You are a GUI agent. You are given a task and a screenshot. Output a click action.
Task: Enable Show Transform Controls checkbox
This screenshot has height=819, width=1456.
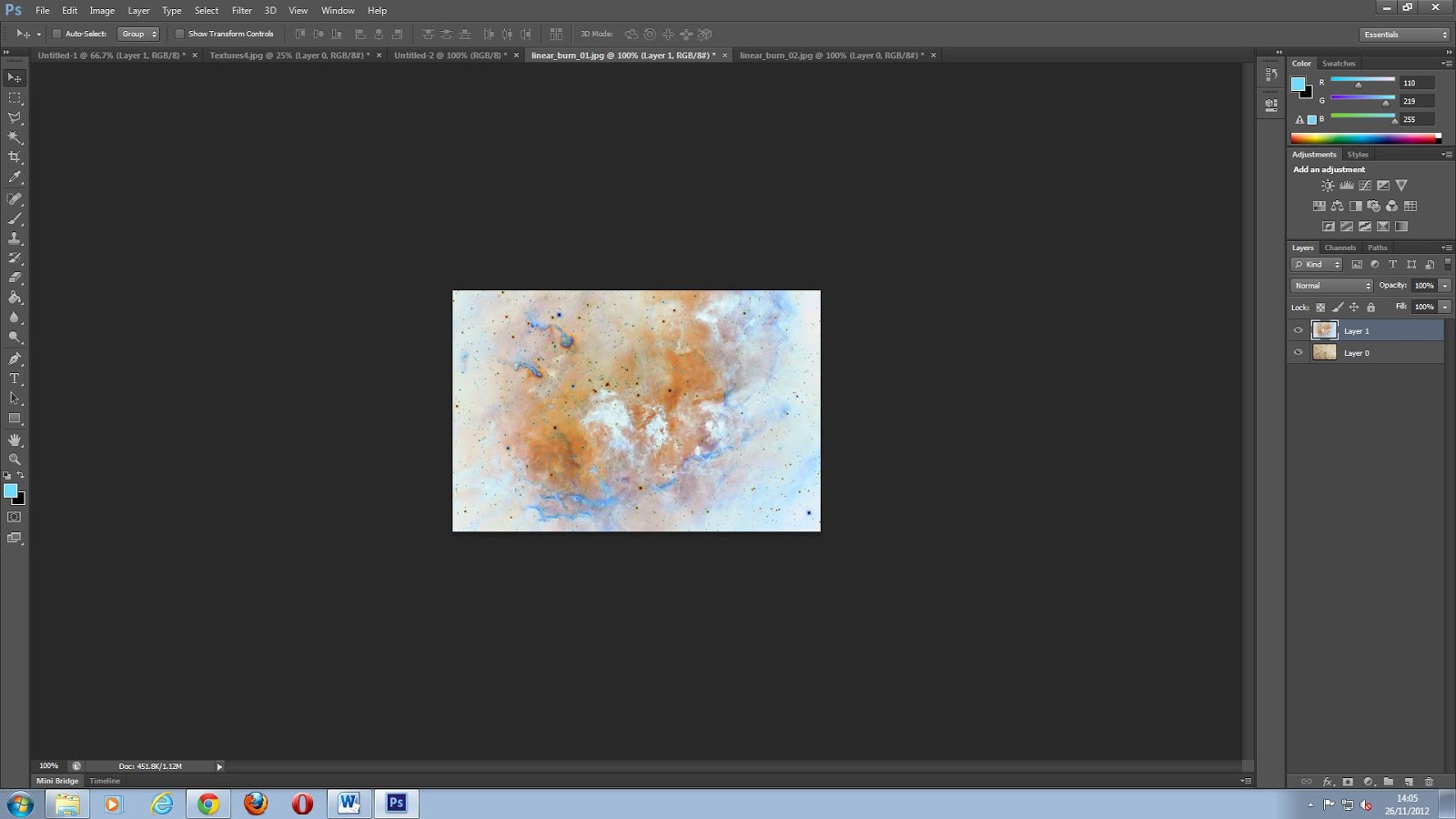[x=179, y=34]
